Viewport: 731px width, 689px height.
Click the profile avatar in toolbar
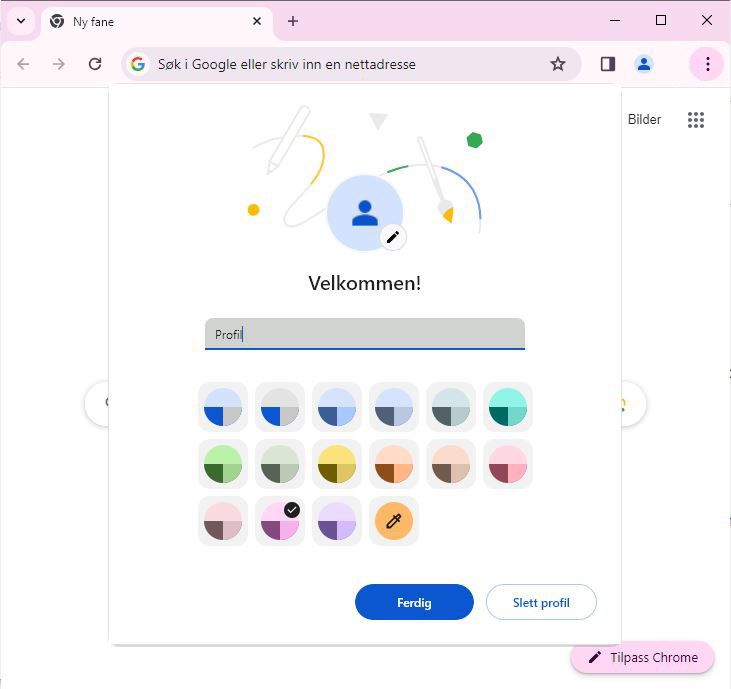coord(644,64)
